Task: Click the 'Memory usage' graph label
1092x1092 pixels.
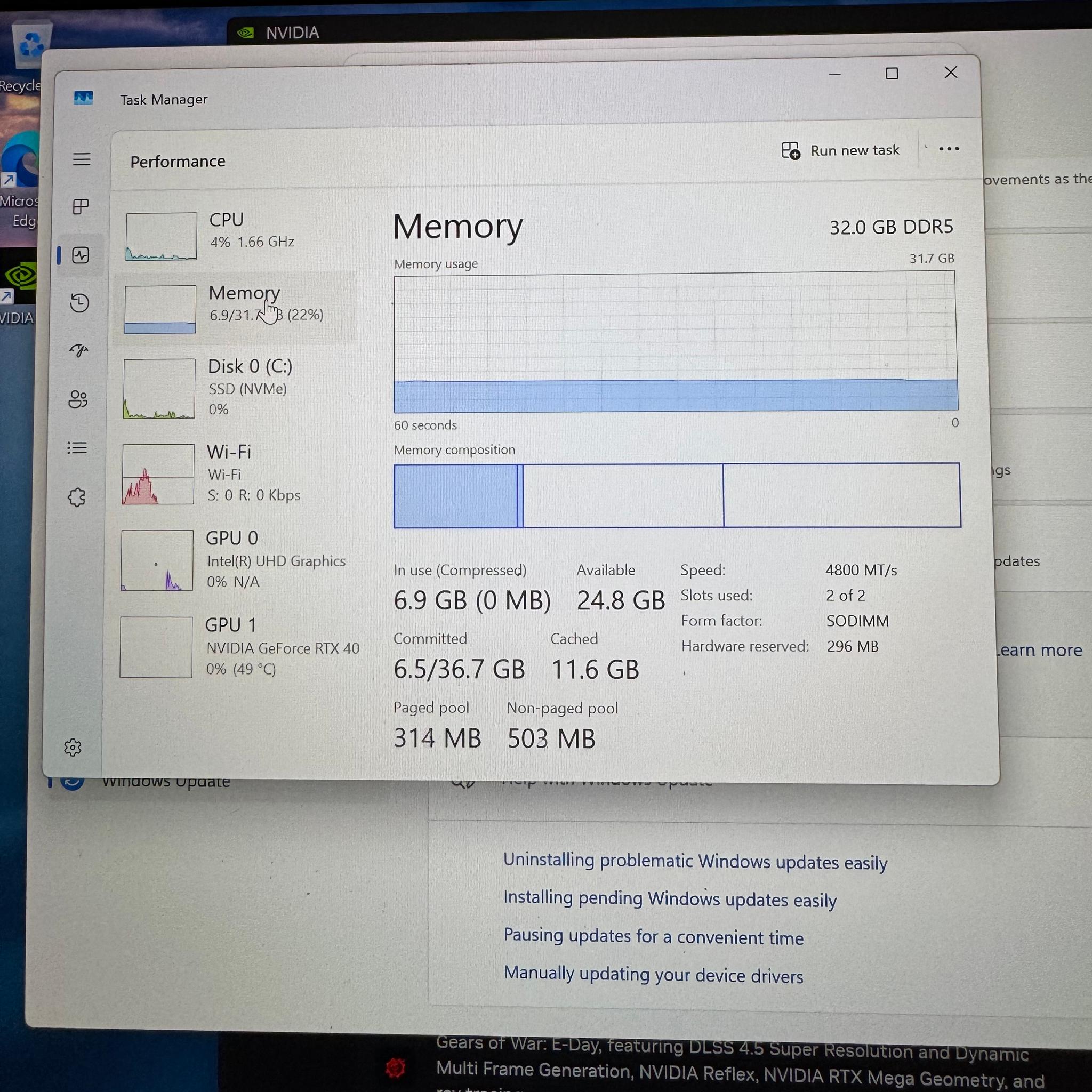Action: (436, 264)
